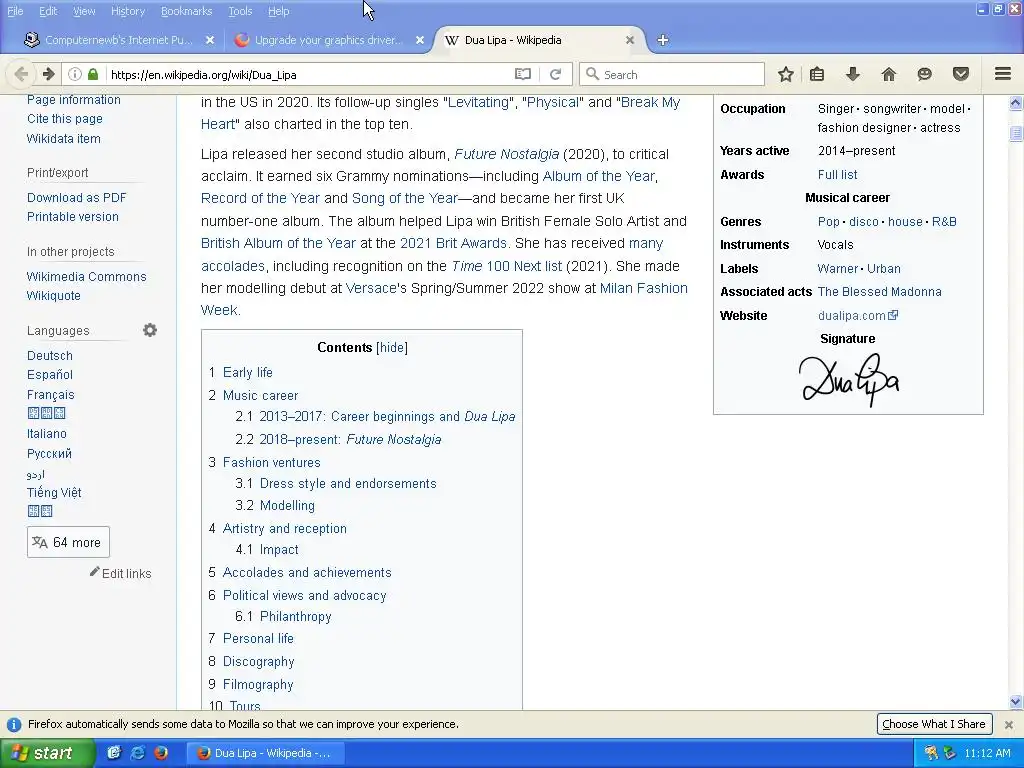Open the File menu
Image resolution: width=1024 pixels, height=768 pixels.
pos(15,11)
